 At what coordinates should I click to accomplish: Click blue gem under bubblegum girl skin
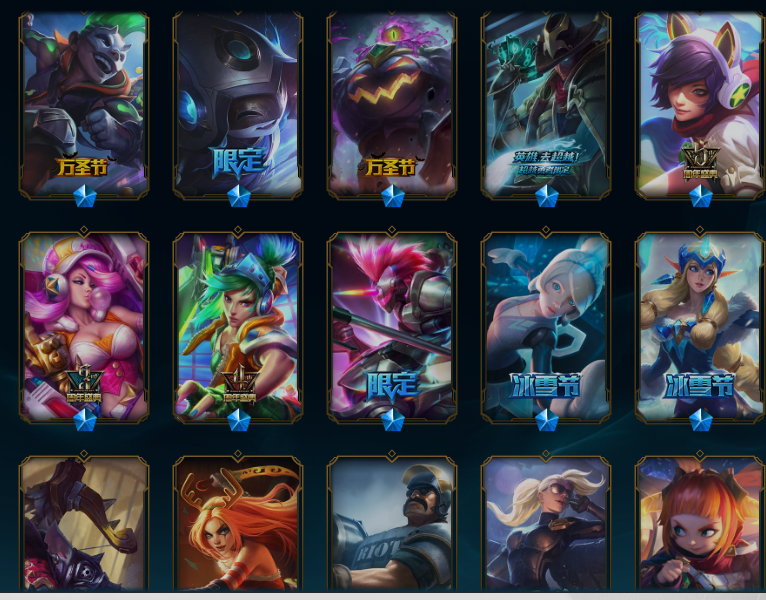(85, 420)
